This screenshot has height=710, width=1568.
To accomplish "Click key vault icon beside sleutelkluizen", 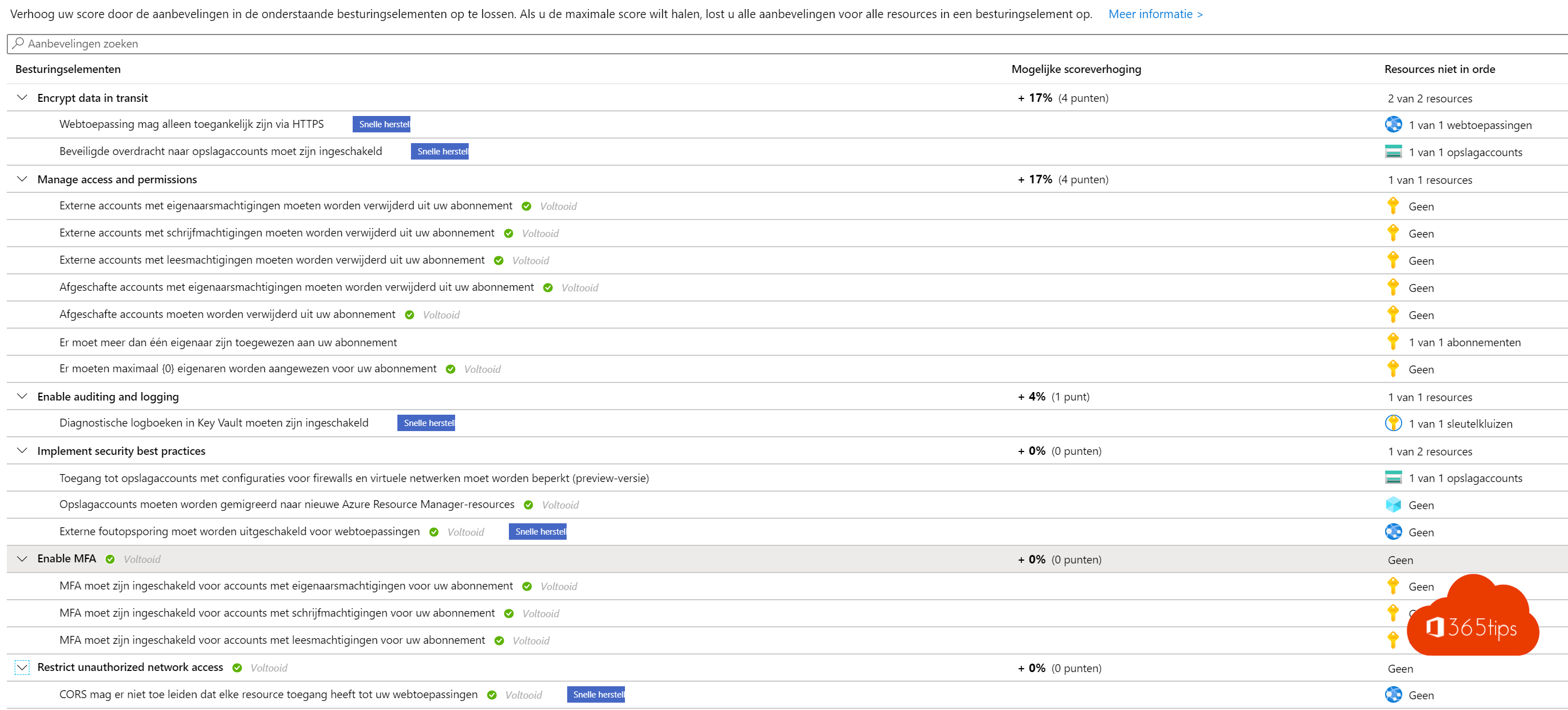I will point(1393,423).
